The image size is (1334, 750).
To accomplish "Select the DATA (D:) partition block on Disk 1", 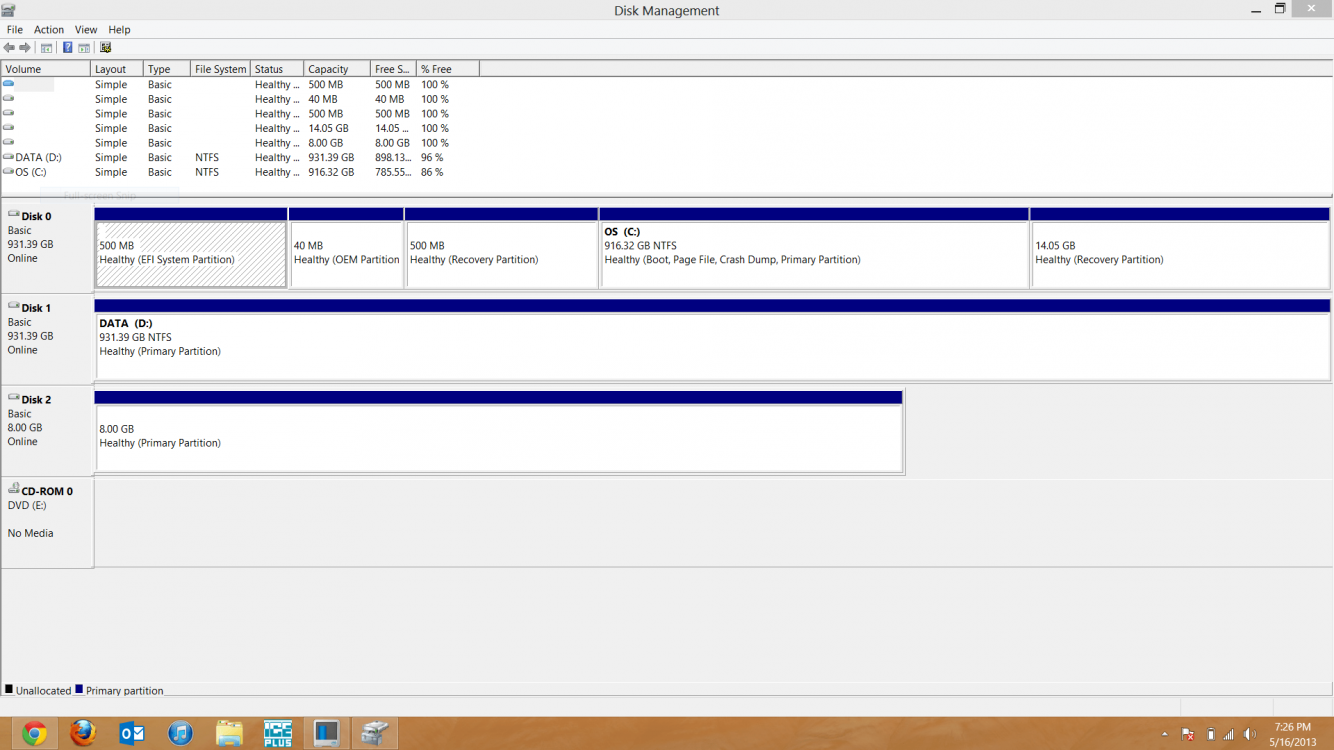I will point(713,345).
